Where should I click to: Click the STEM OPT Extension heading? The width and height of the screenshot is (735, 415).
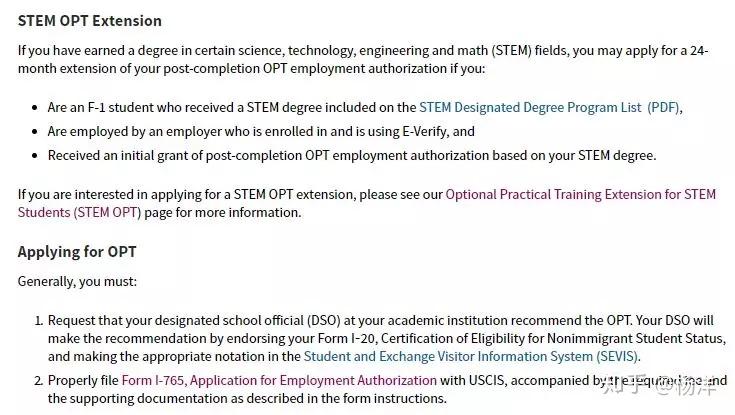pos(90,21)
